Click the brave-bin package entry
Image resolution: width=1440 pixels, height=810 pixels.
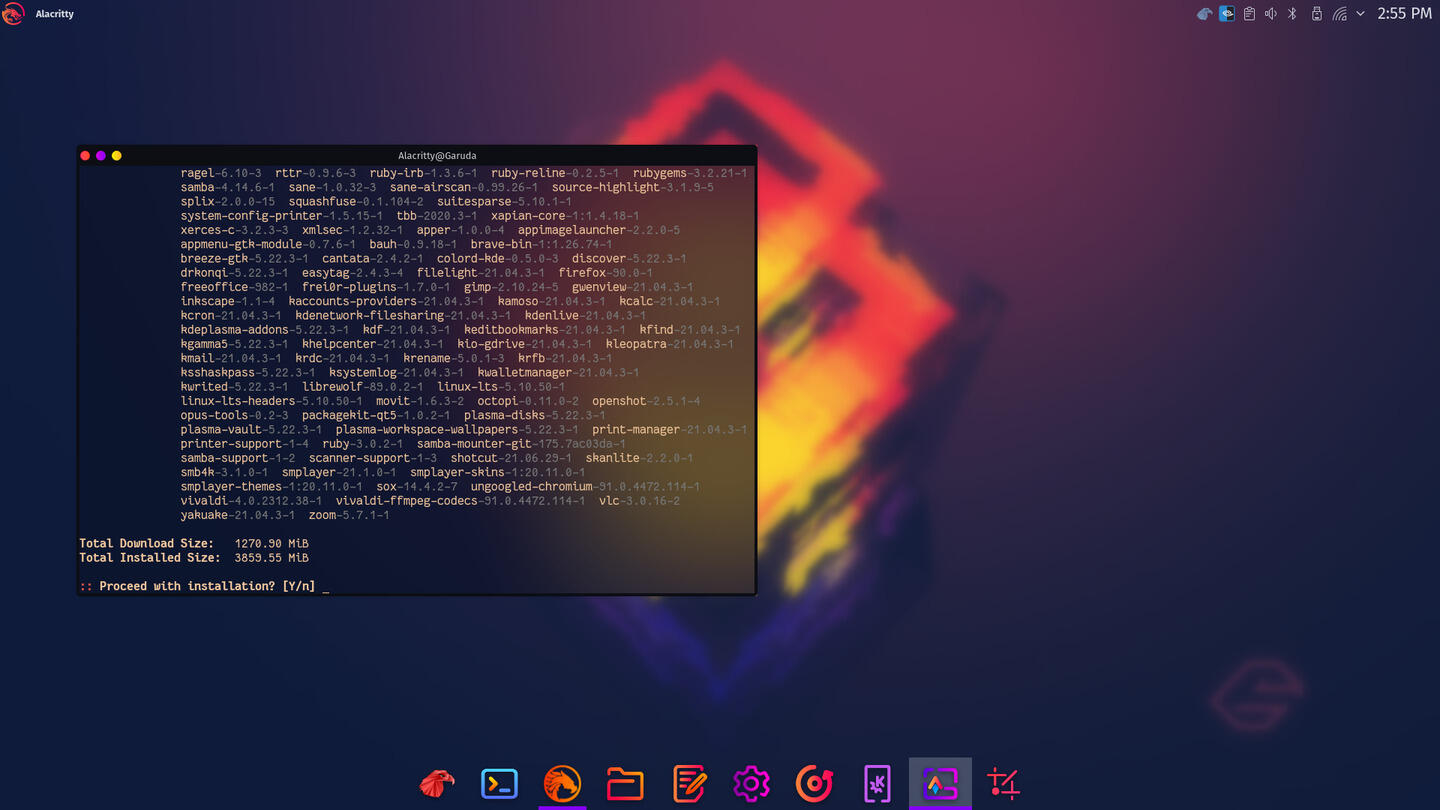(541, 244)
